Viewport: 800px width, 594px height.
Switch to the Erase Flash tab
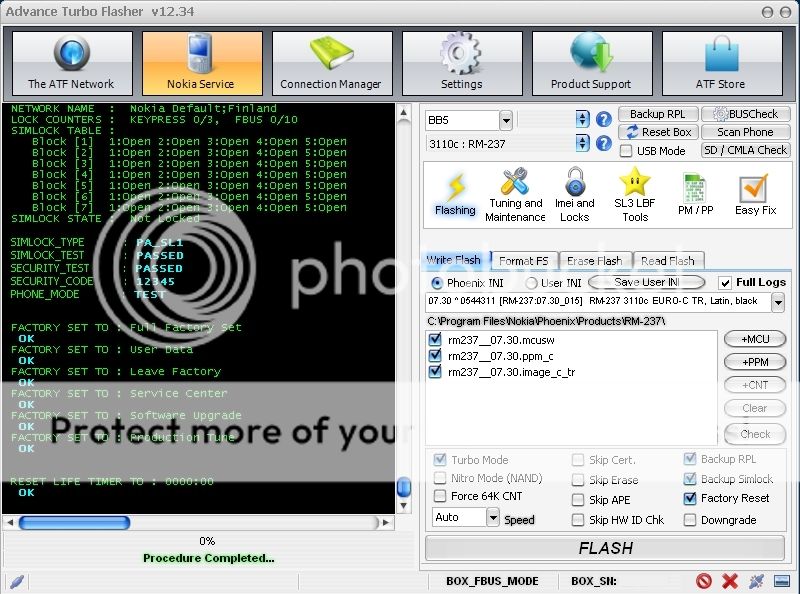595,261
